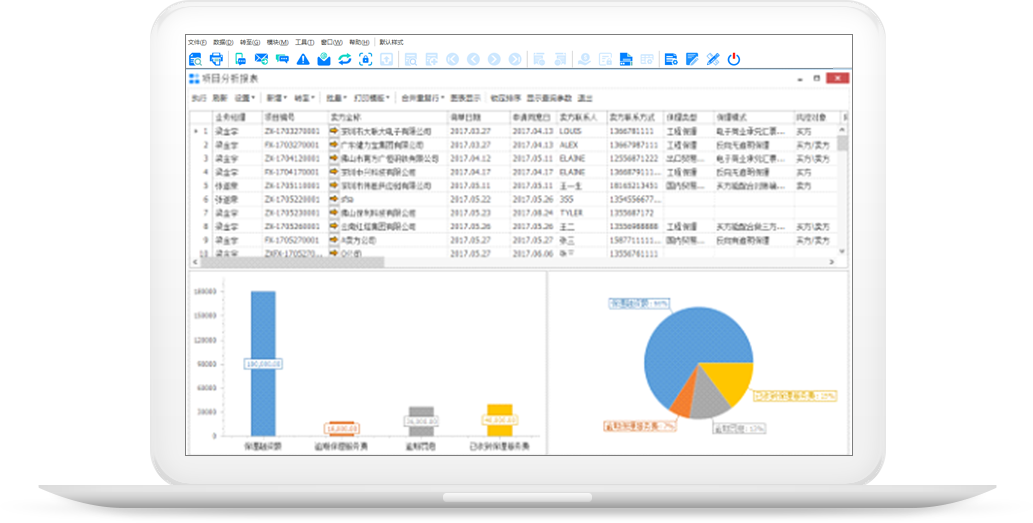Click the warning triangle icon
The height and width of the screenshot is (523, 1033).
pos(303,60)
